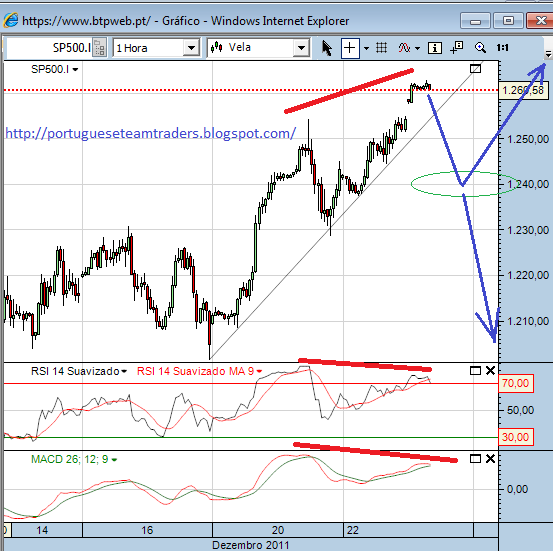Viewport: 553px width, 551px height.
Task: Expand the MACD 26; 12; 9 menu
Action: (114, 460)
